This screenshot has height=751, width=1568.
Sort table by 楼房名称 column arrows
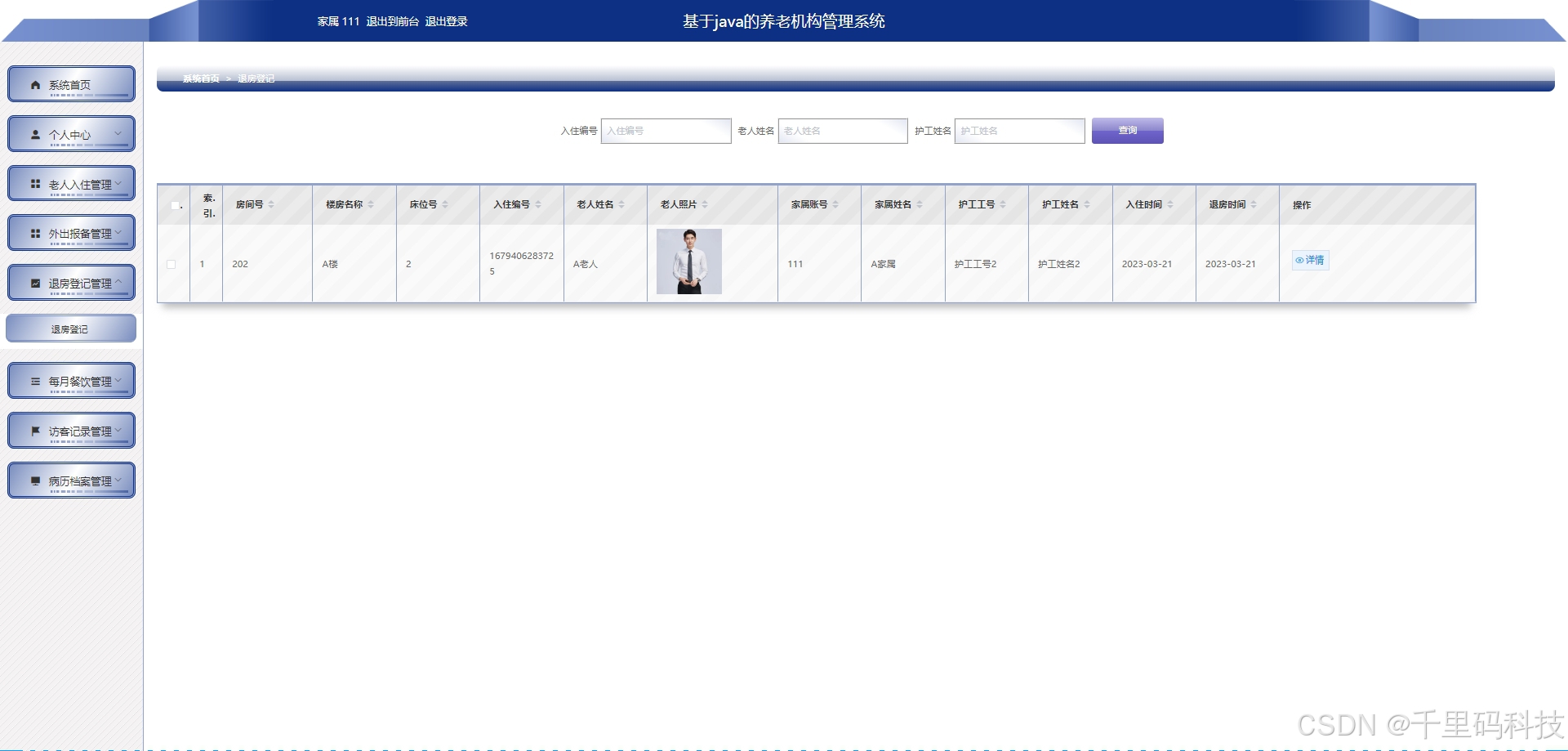371,204
